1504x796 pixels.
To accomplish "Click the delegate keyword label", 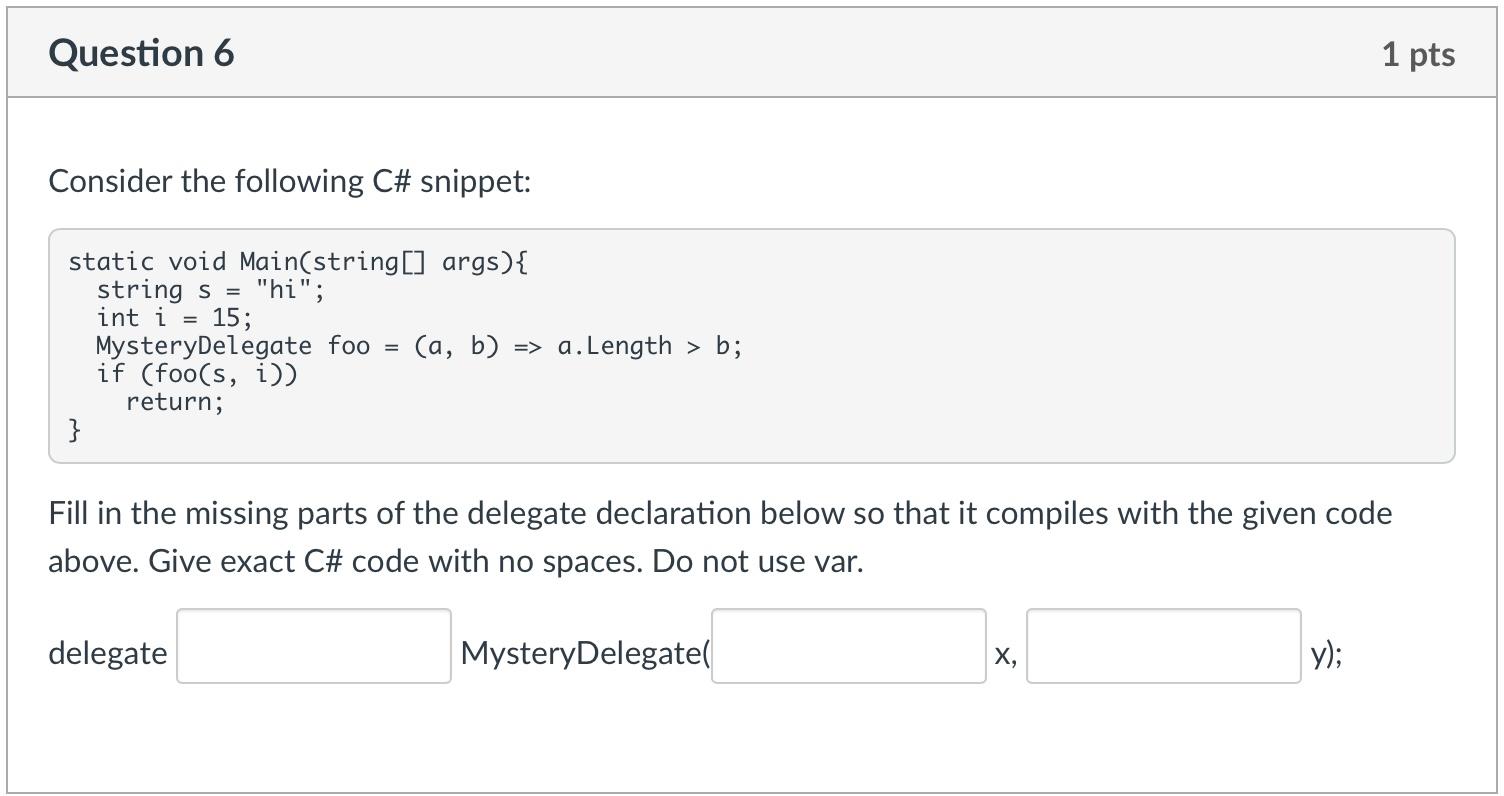I will click(108, 653).
